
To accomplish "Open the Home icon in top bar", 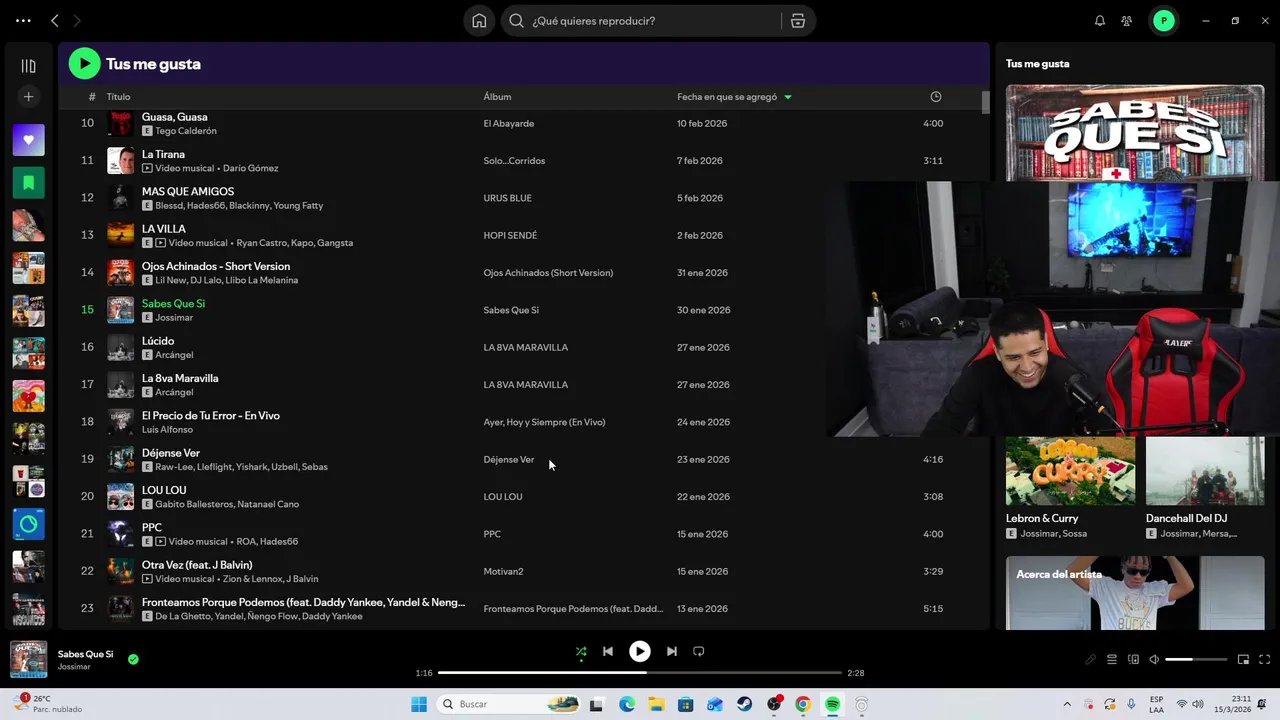I will click(479, 21).
